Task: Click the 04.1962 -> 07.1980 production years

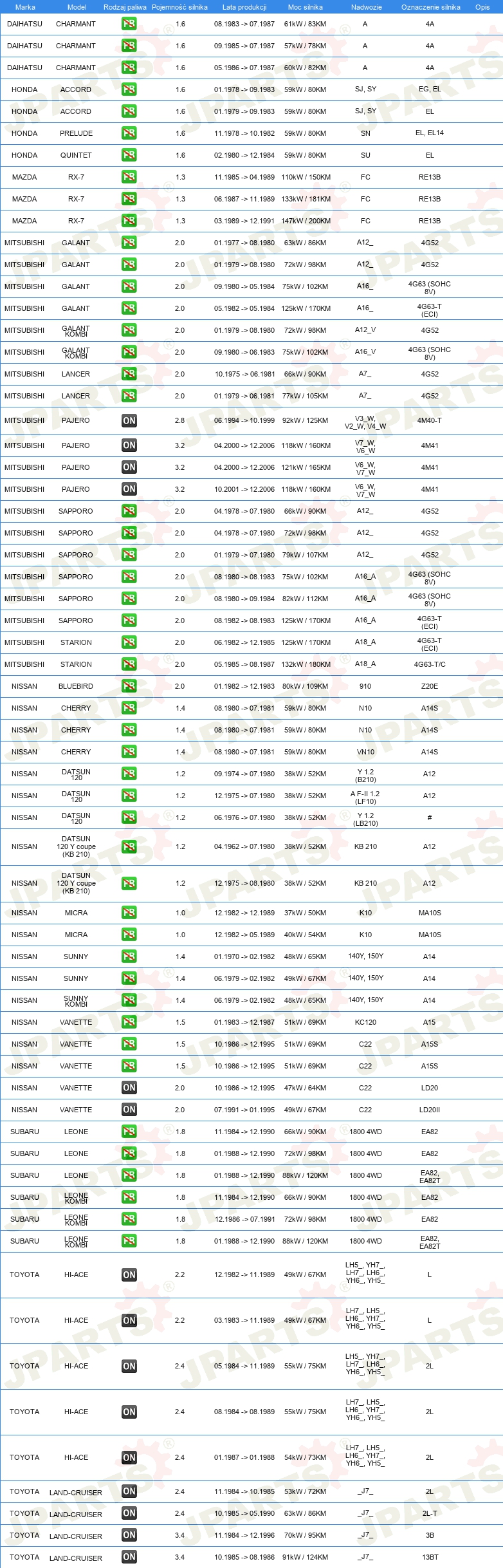Action: pyautogui.click(x=244, y=847)
